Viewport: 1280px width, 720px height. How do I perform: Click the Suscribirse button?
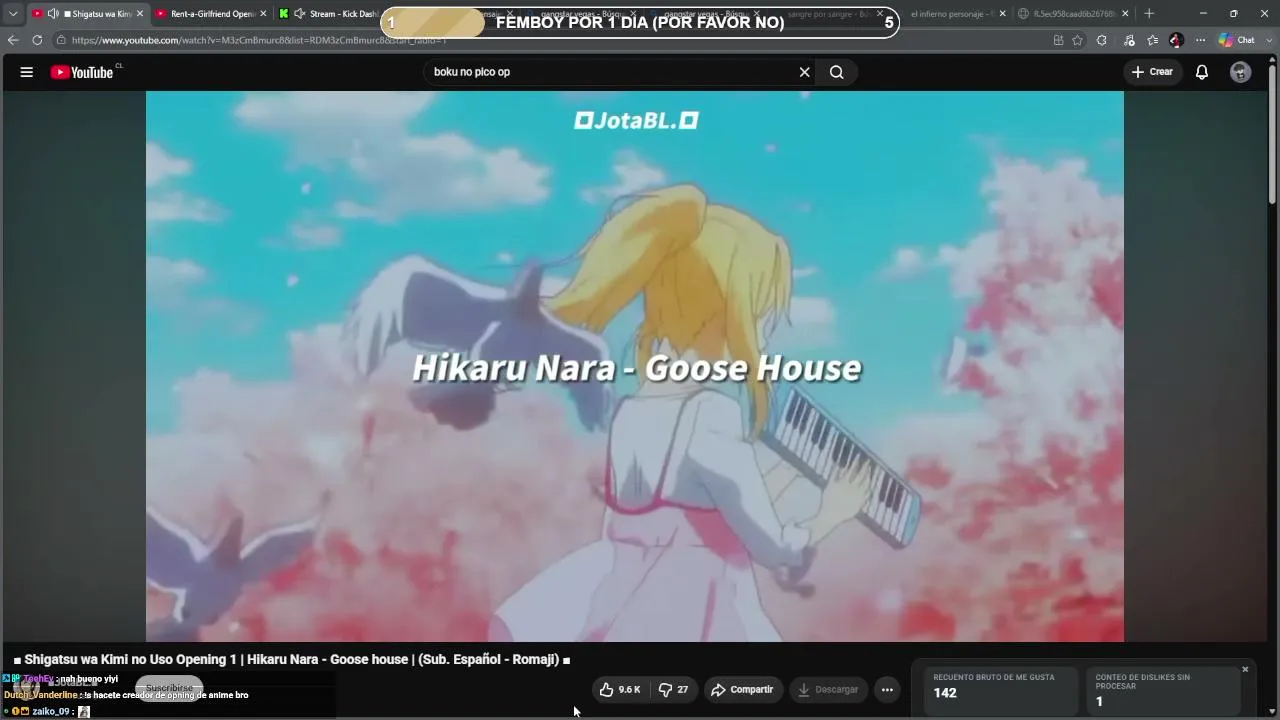click(x=169, y=688)
